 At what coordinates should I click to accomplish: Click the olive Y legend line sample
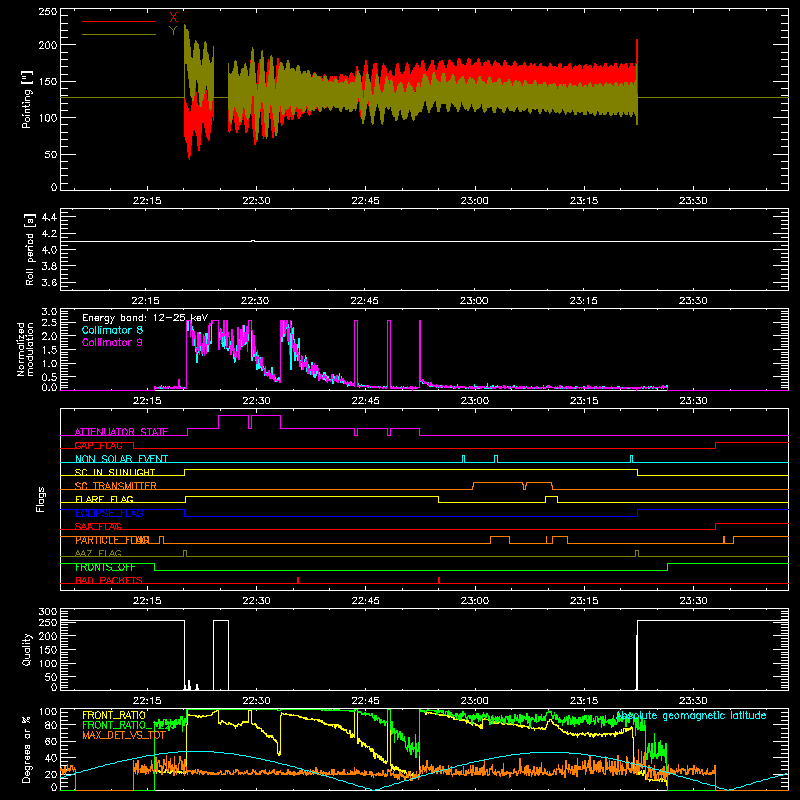tap(118, 34)
